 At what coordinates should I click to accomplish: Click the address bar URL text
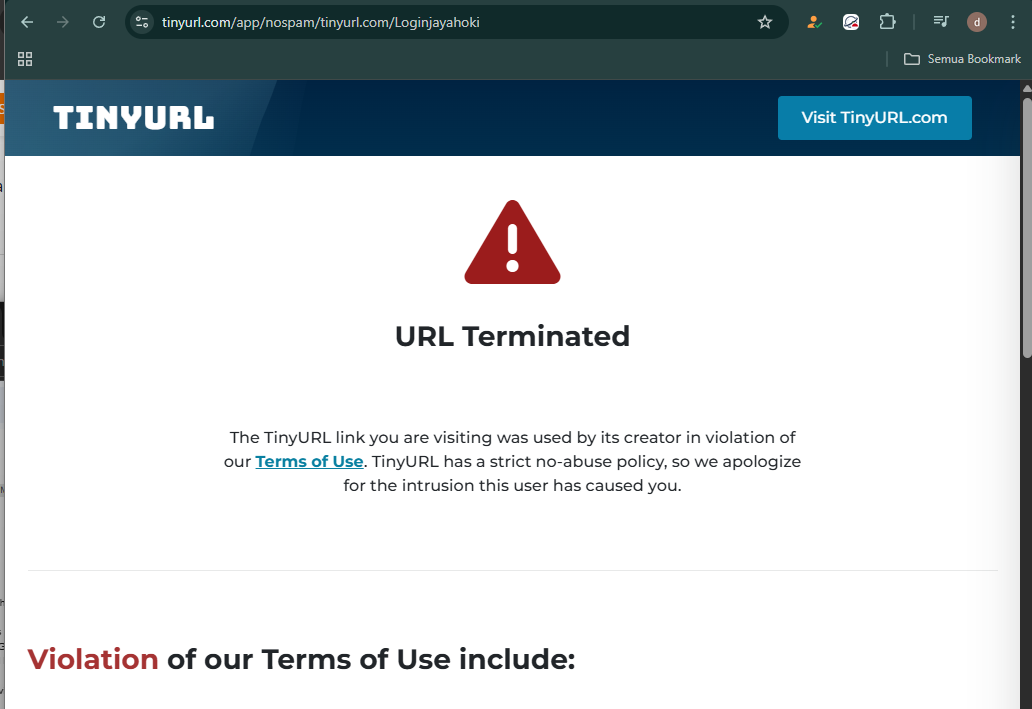click(321, 22)
